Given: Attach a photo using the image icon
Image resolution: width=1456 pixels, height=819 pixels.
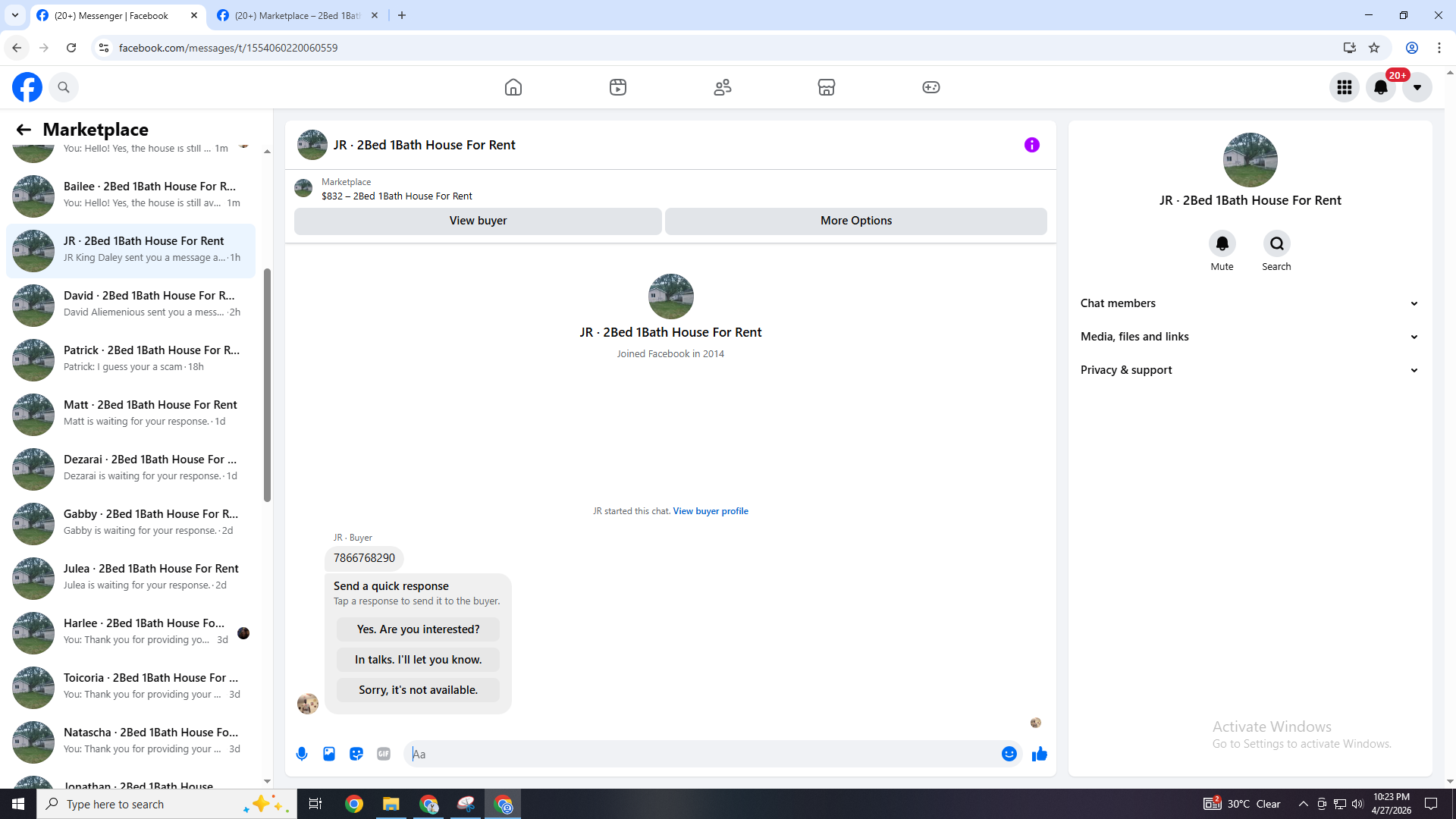Looking at the screenshot, I should pos(329,754).
